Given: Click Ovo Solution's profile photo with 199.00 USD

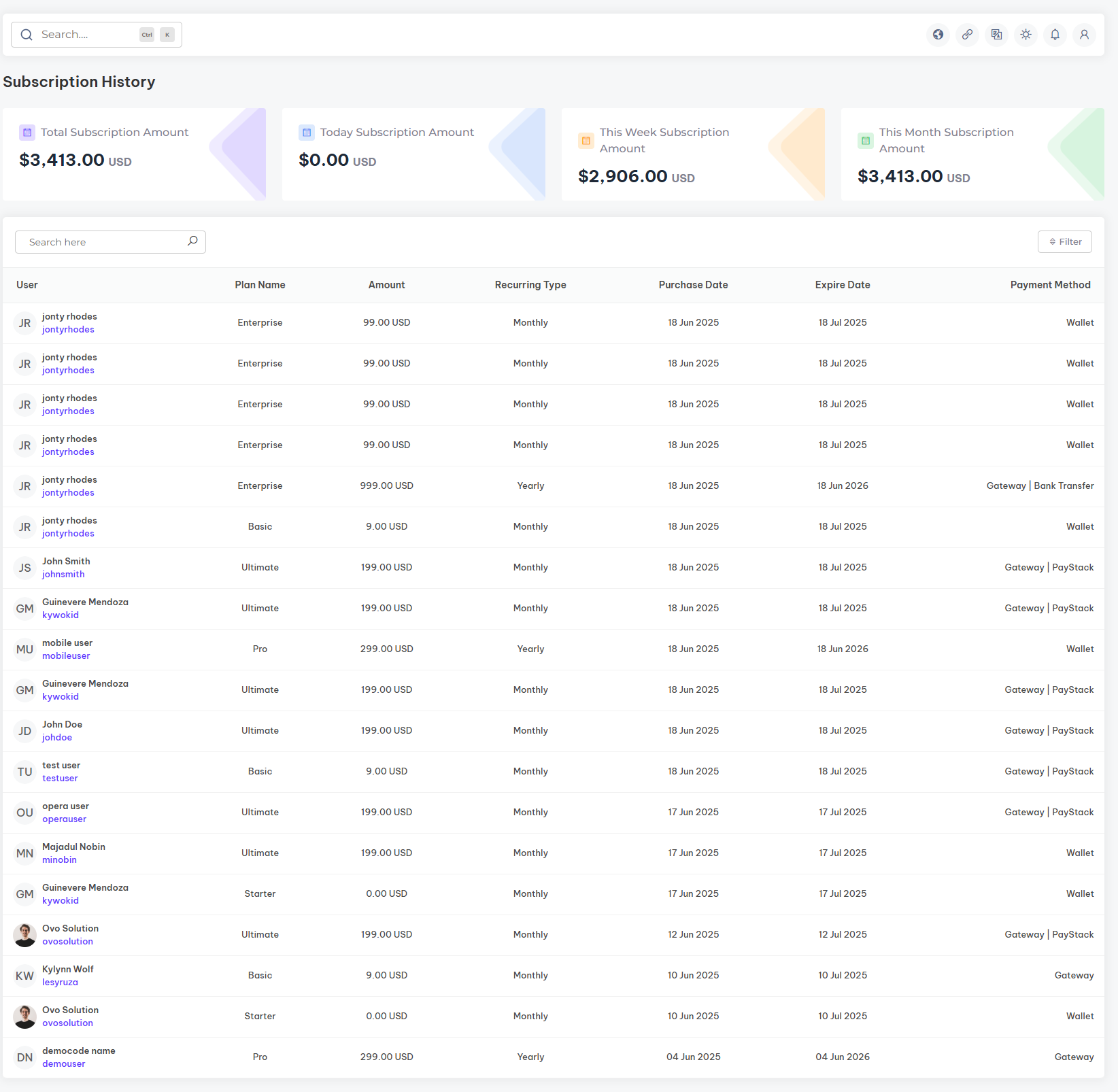Looking at the screenshot, I should click(25, 935).
